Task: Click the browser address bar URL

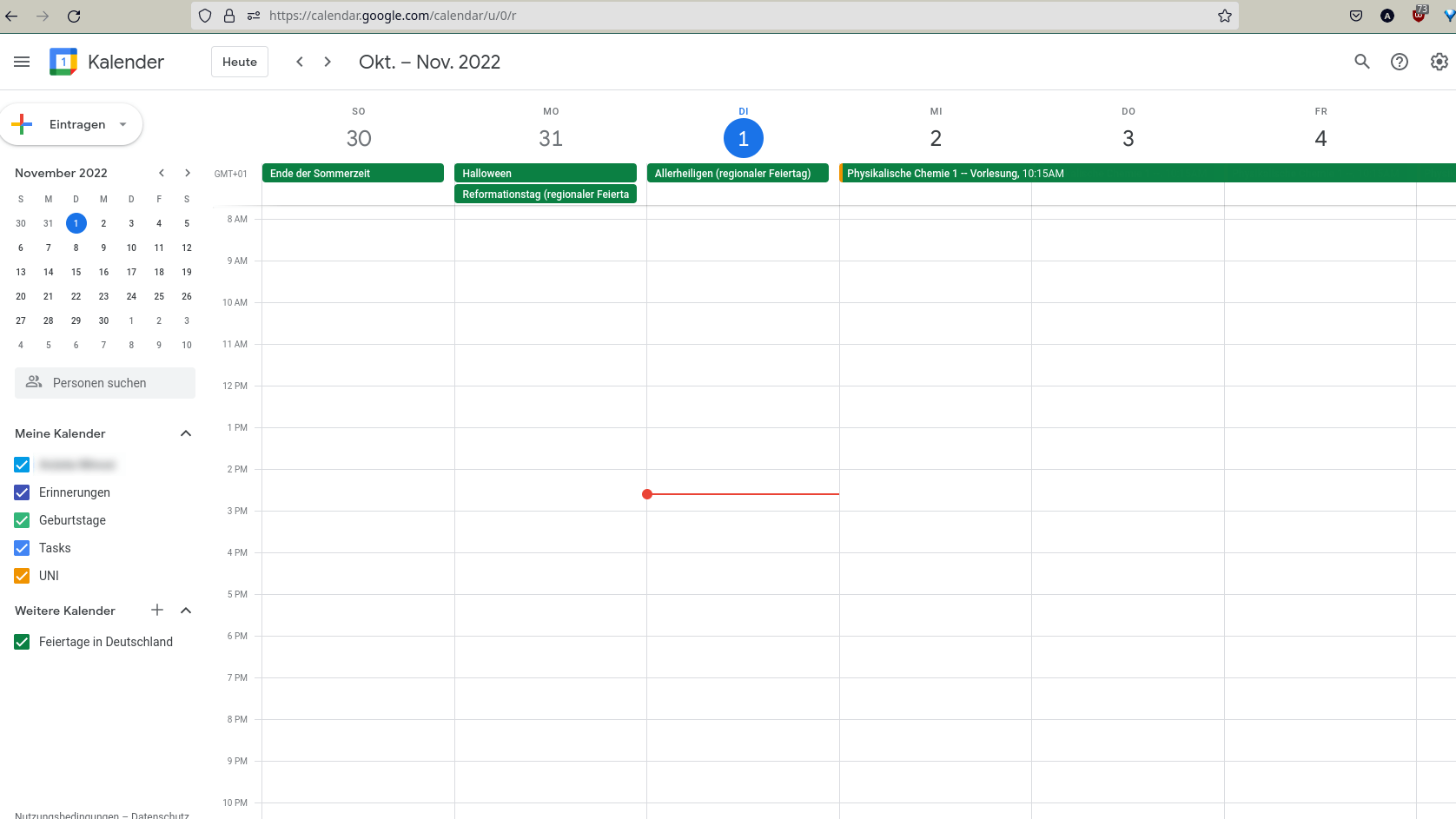Action: tap(393, 16)
